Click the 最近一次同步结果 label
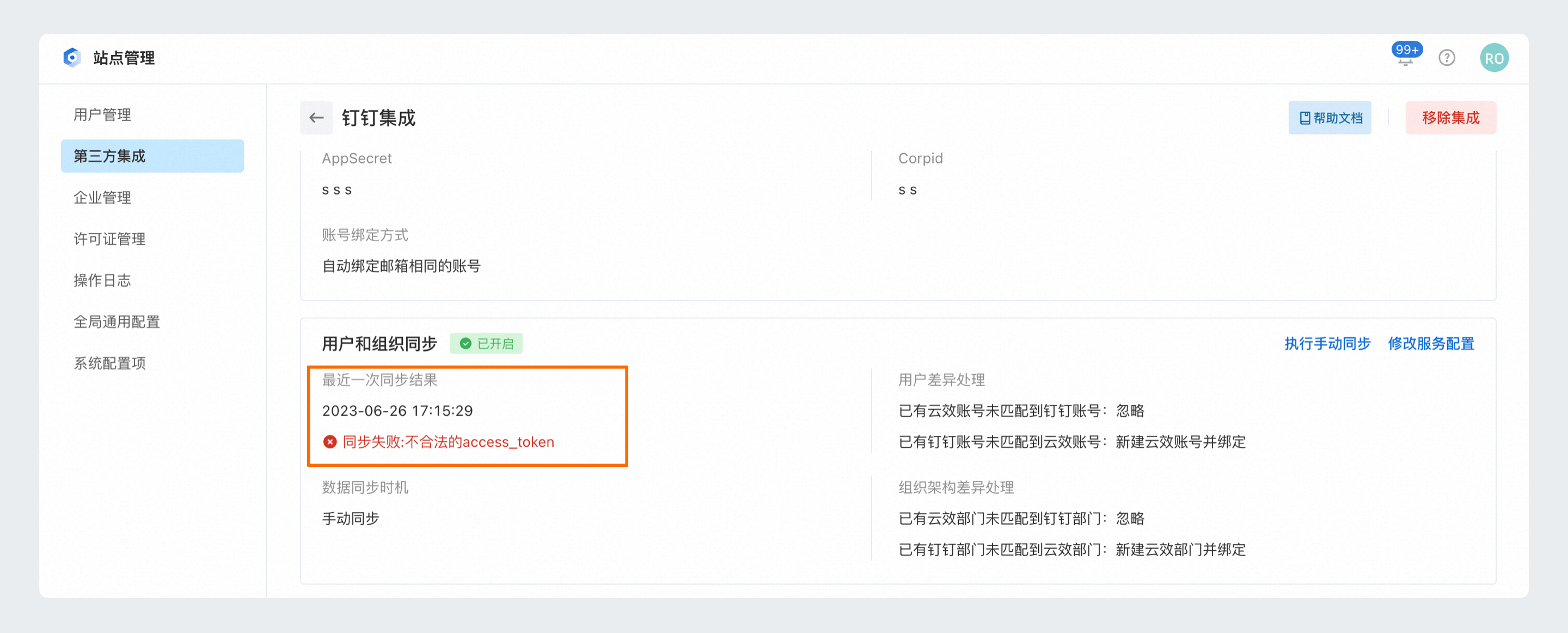Viewport: 1568px width, 633px height. point(380,380)
